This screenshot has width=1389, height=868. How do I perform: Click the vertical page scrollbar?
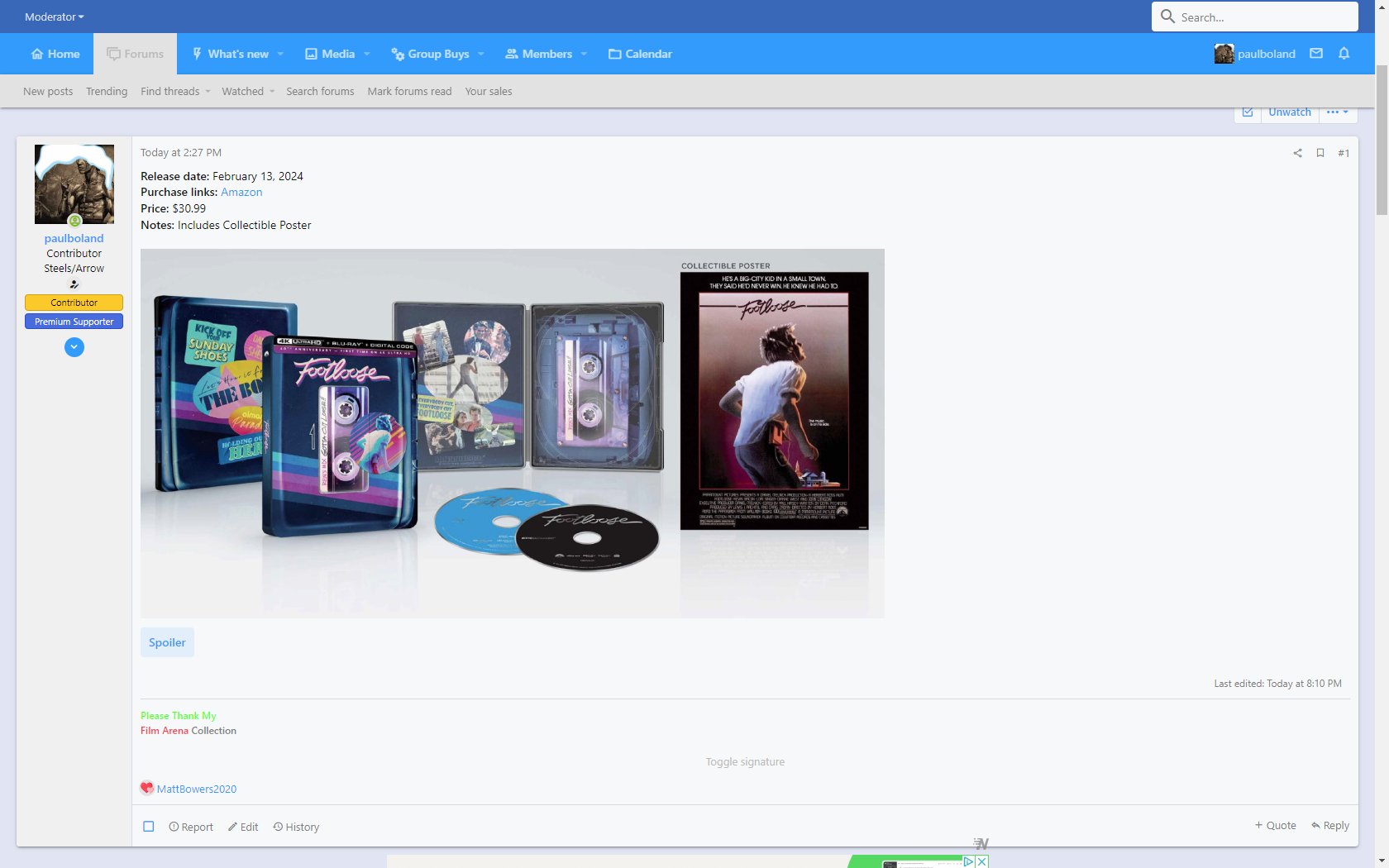[1382, 141]
